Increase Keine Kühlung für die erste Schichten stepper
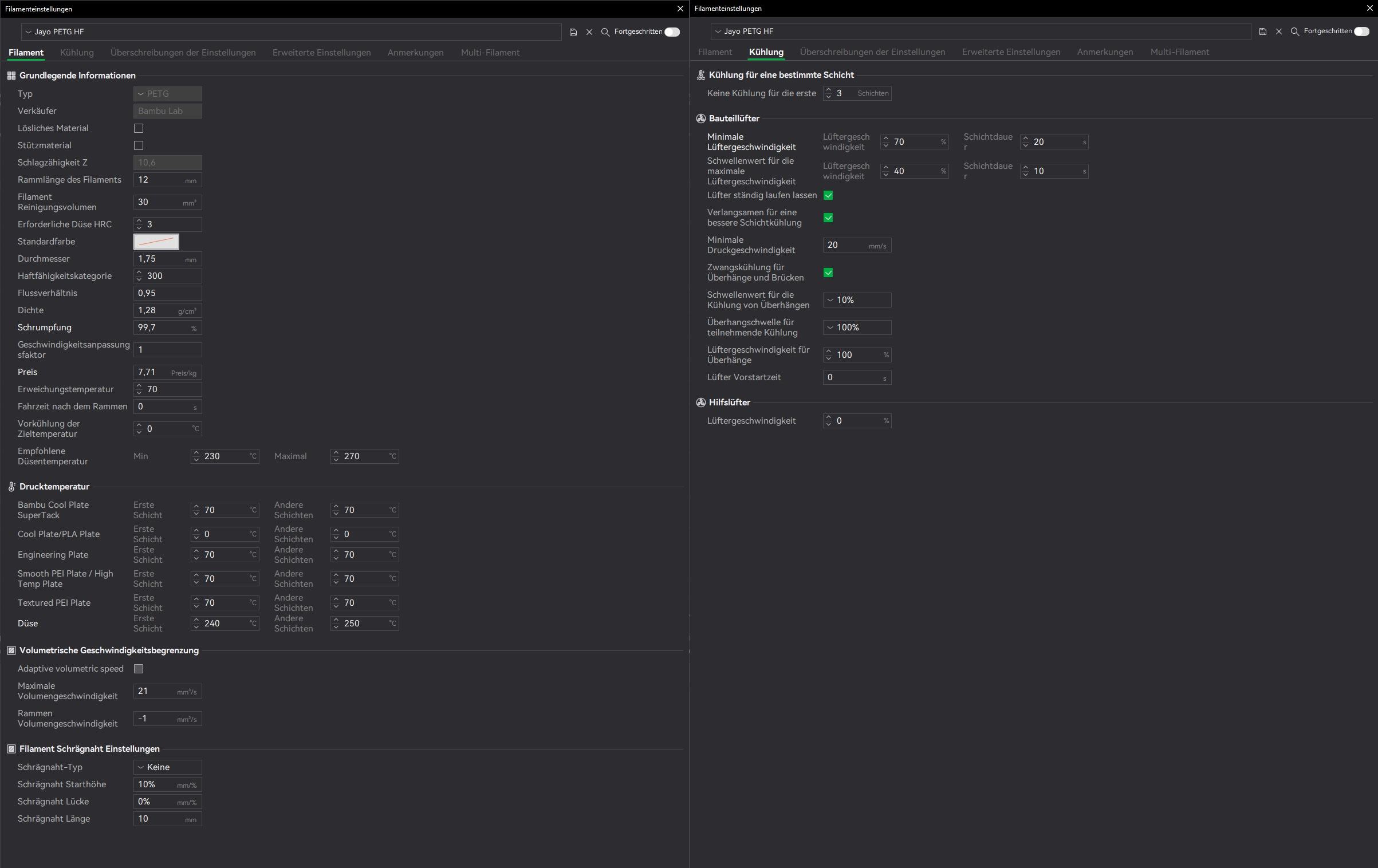The image size is (1378, 868). pos(828,90)
